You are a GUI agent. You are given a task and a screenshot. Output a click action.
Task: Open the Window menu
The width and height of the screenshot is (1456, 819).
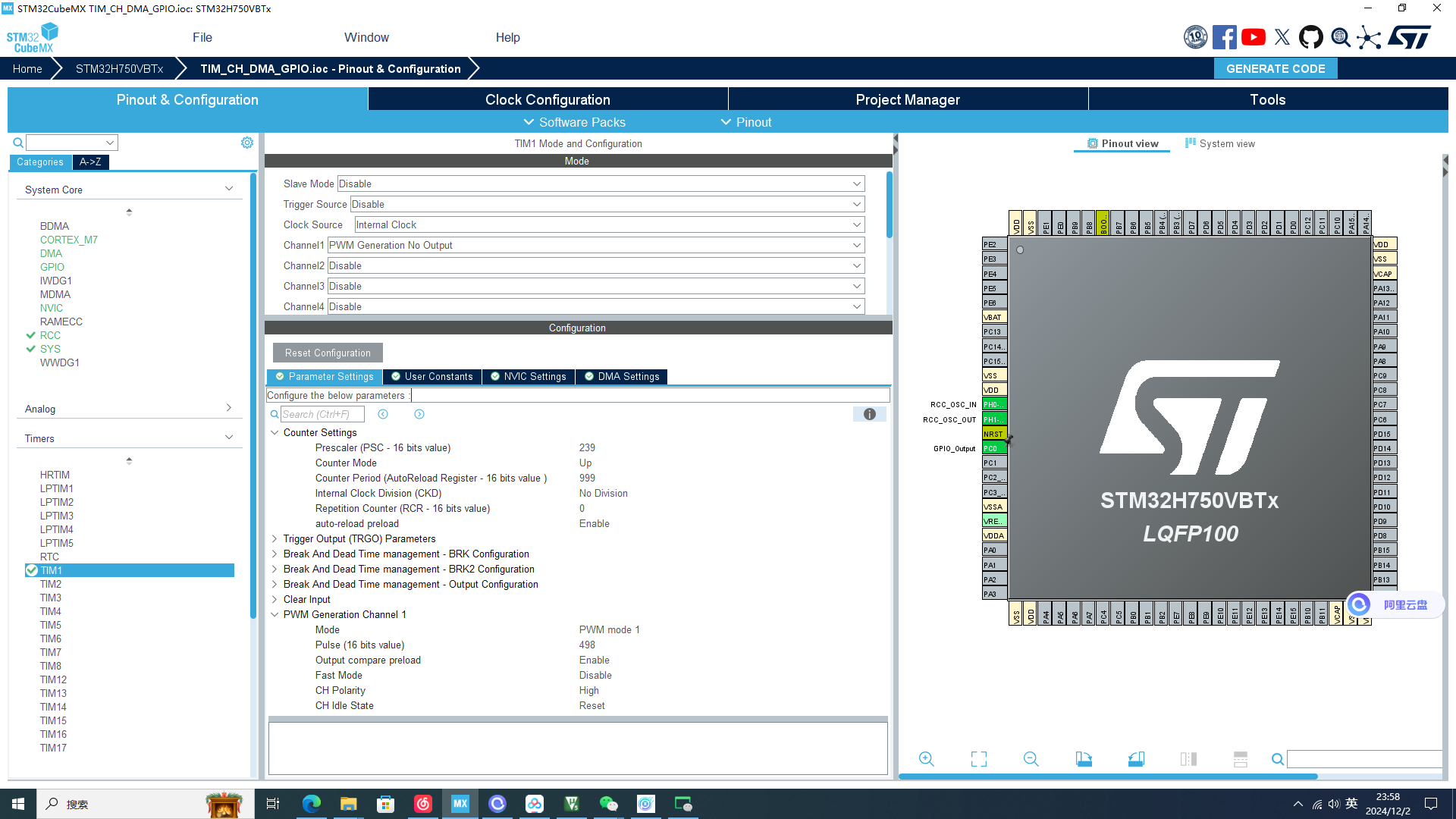click(x=366, y=37)
